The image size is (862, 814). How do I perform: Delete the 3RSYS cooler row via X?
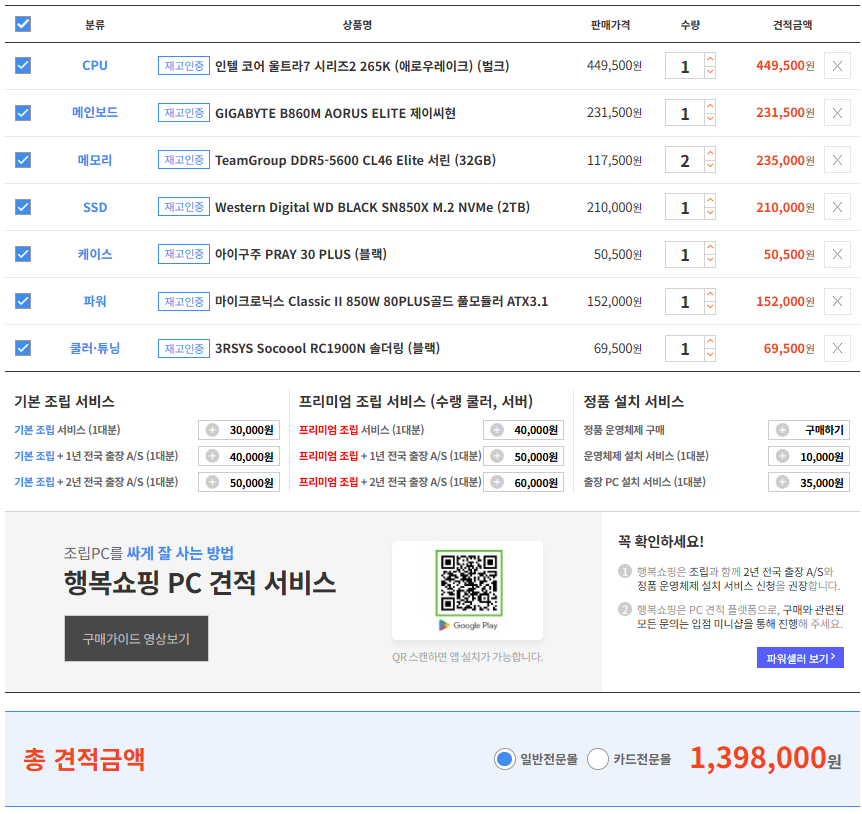tap(837, 348)
